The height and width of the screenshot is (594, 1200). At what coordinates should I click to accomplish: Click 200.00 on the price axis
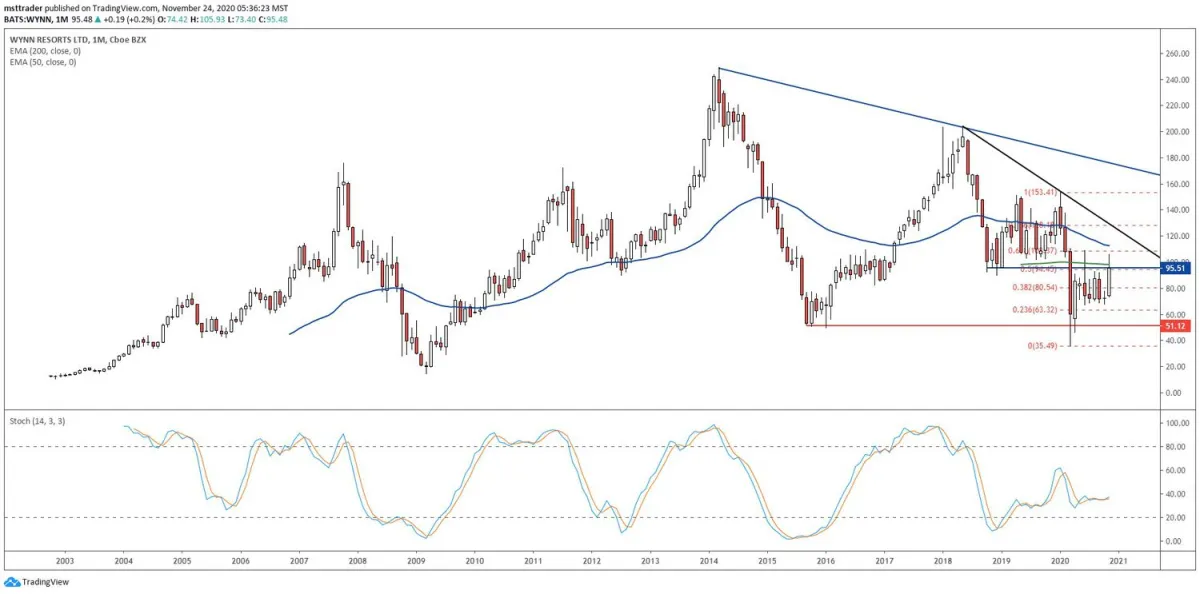(1178, 132)
